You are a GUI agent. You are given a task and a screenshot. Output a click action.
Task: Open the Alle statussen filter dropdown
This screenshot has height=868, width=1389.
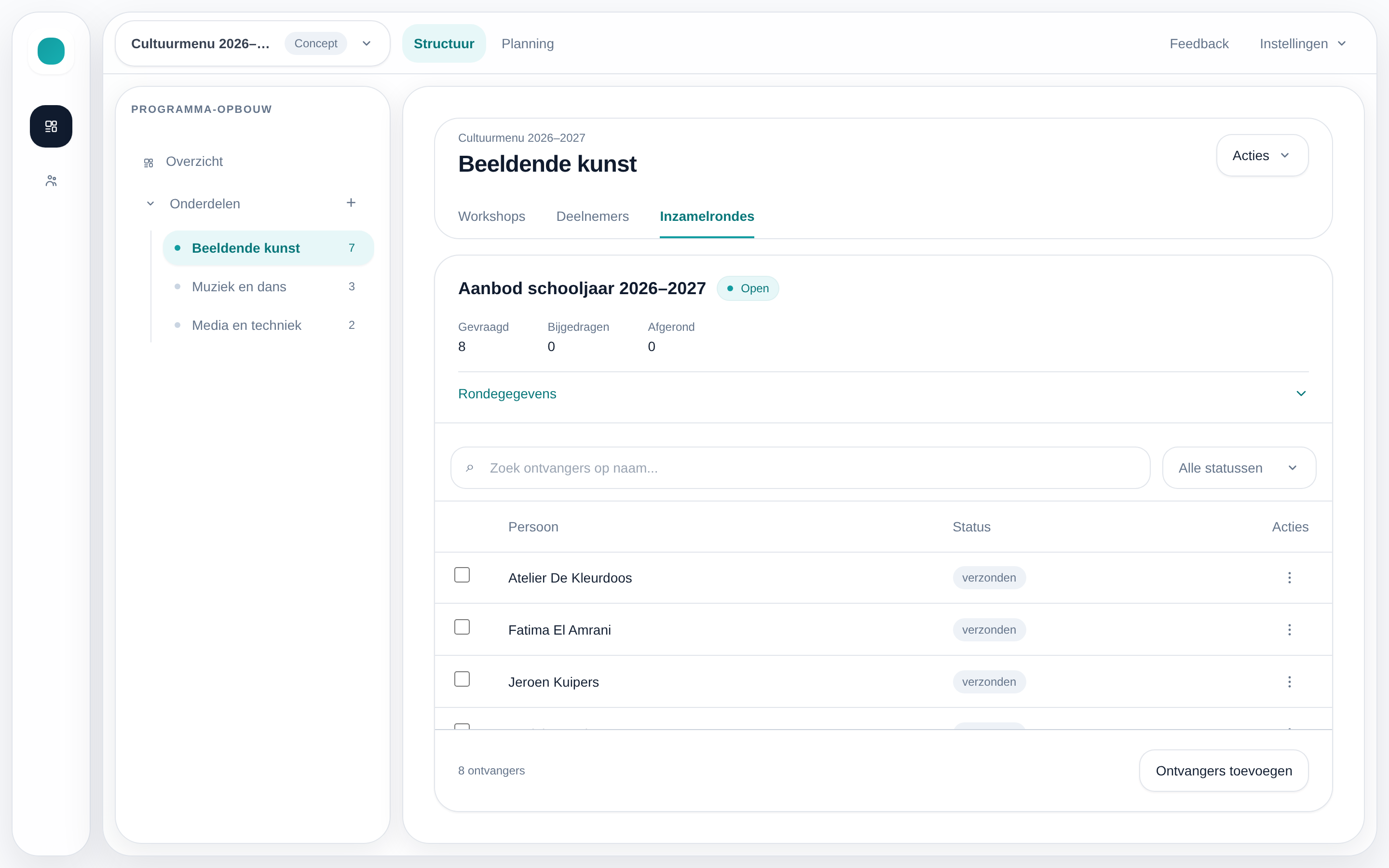pyautogui.click(x=1239, y=468)
